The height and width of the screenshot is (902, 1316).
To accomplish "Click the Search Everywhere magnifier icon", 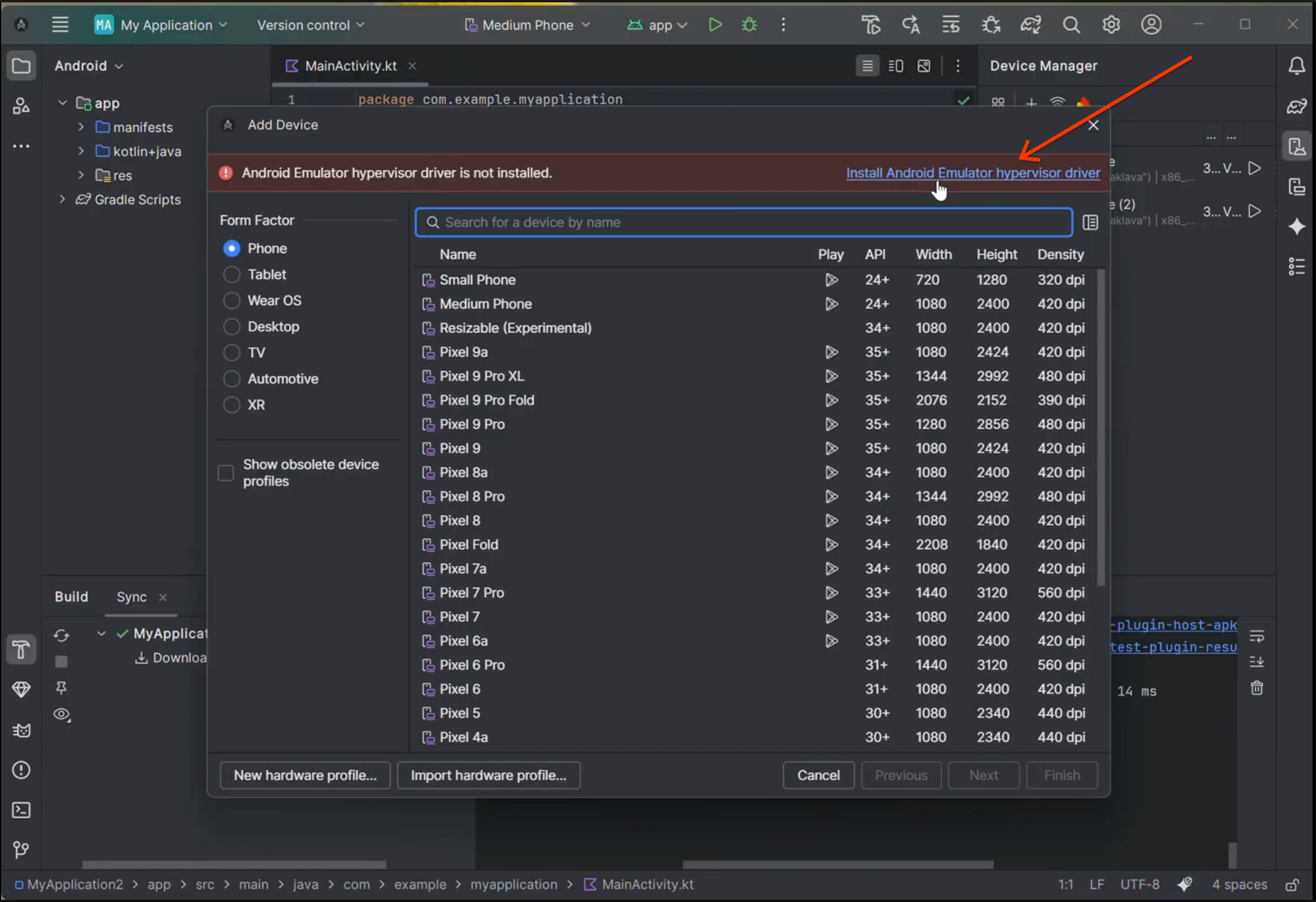I will [x=1071, y=25].
